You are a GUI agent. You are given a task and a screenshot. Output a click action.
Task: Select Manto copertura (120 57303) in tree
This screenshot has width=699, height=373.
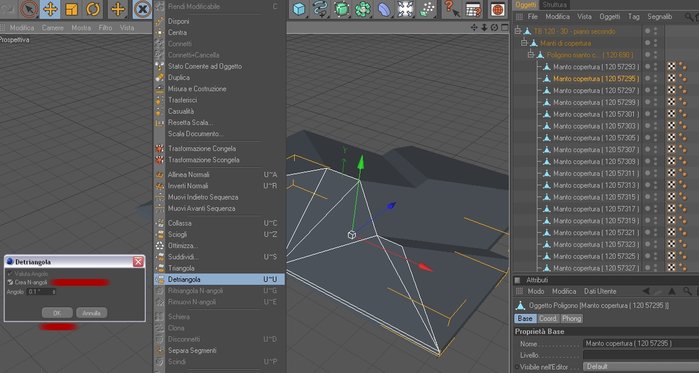[x=596, y=126]
